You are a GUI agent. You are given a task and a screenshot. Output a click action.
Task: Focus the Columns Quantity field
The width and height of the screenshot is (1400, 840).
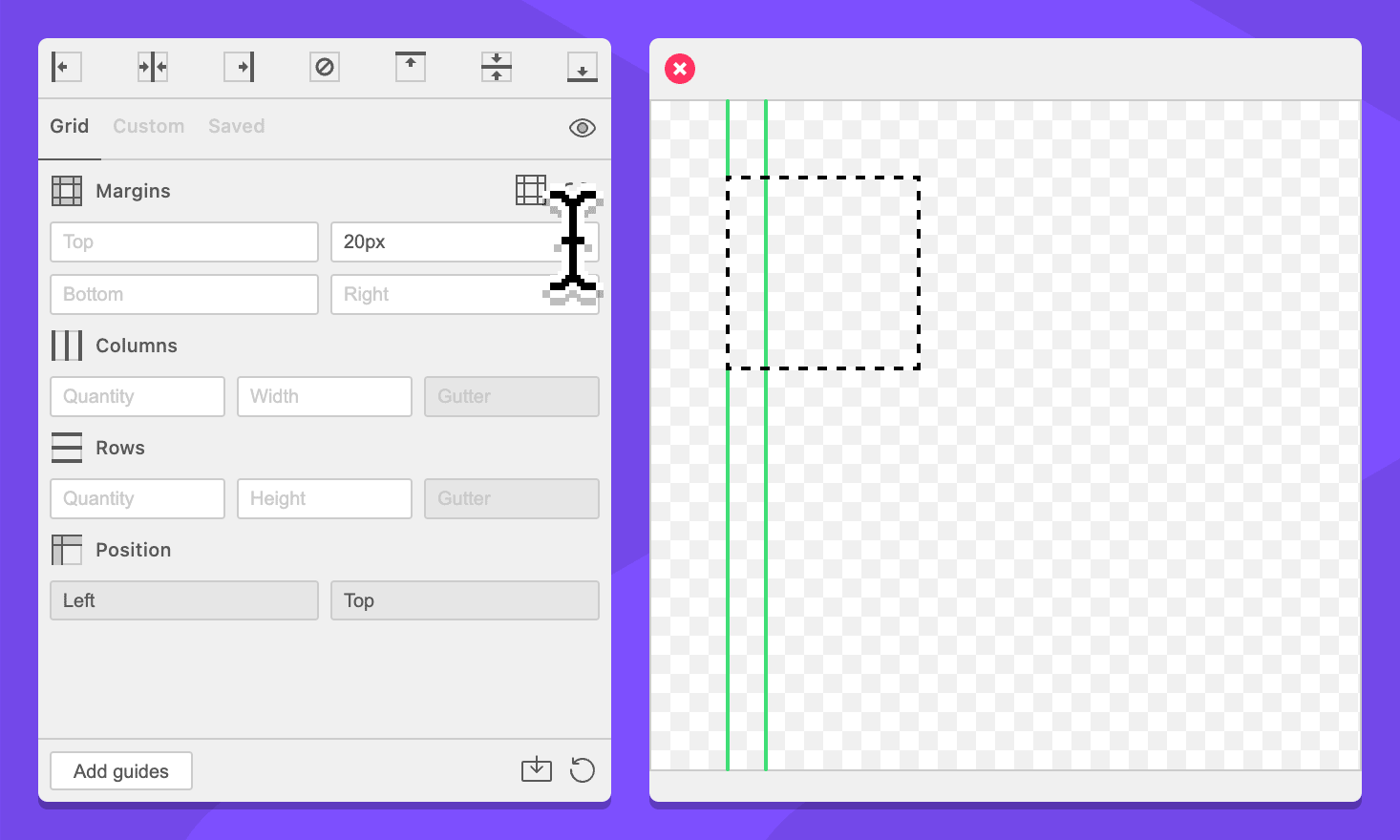point(138,397)
